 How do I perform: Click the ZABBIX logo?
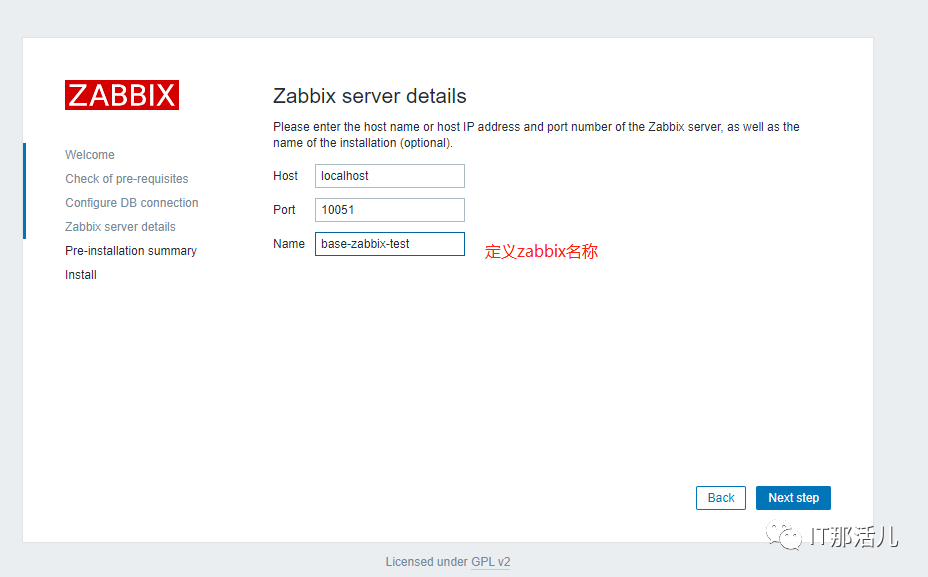(x=122, y=95)
